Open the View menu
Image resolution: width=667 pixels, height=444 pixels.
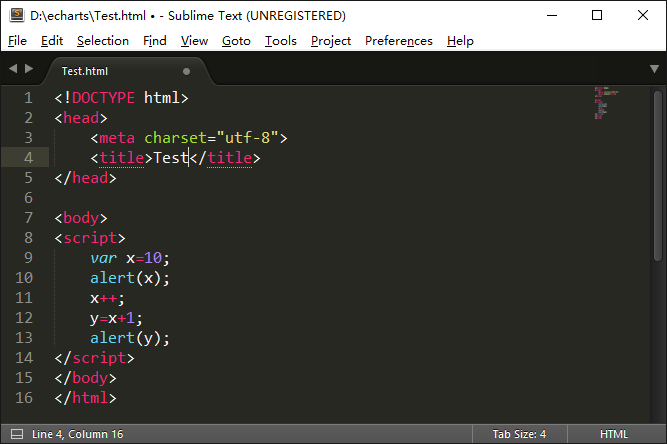[194, 41]
